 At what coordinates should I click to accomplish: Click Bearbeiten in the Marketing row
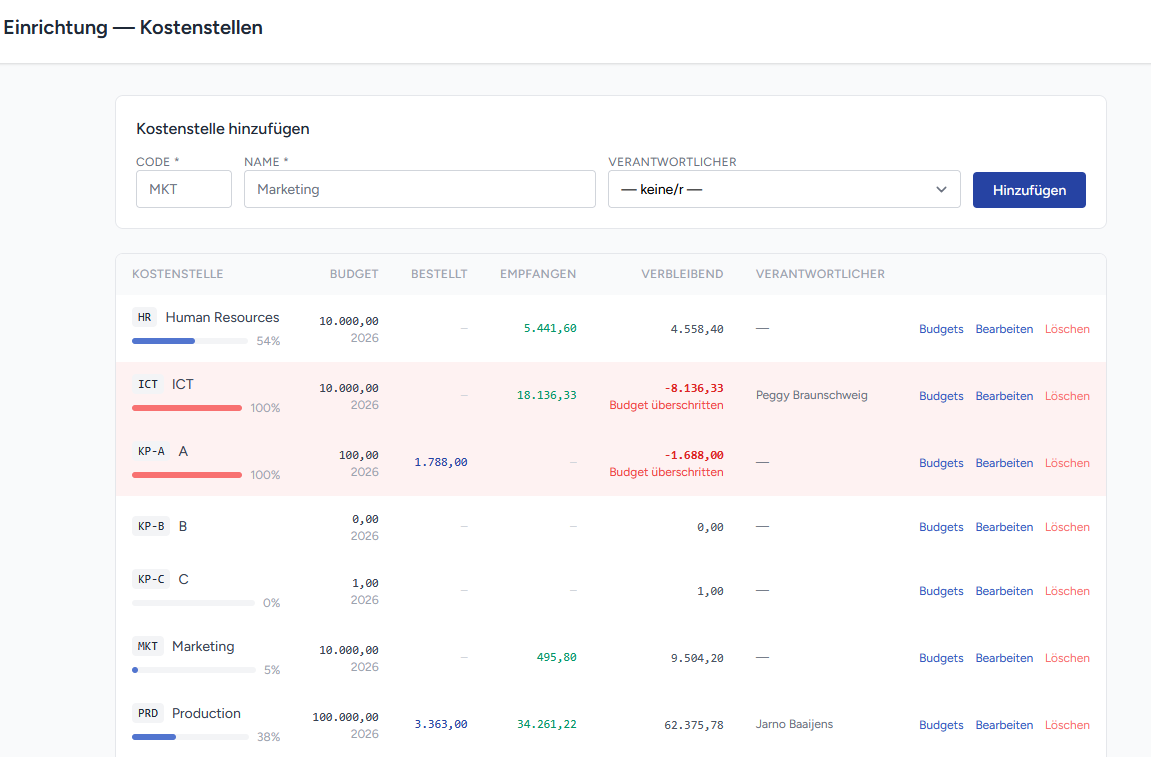pos(1004,658)
